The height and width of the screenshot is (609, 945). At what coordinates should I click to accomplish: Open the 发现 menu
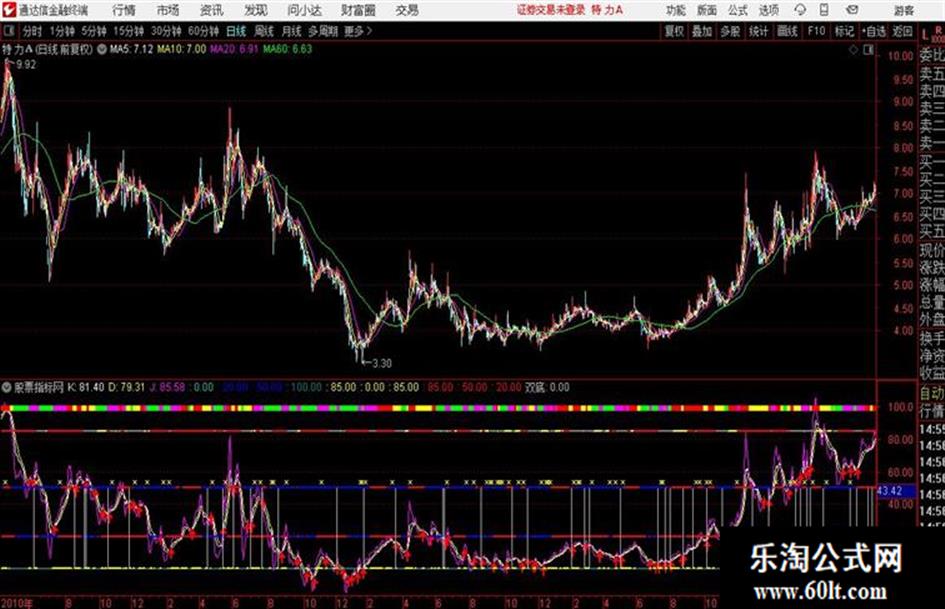pyautogui.click(x=256, y=10)
